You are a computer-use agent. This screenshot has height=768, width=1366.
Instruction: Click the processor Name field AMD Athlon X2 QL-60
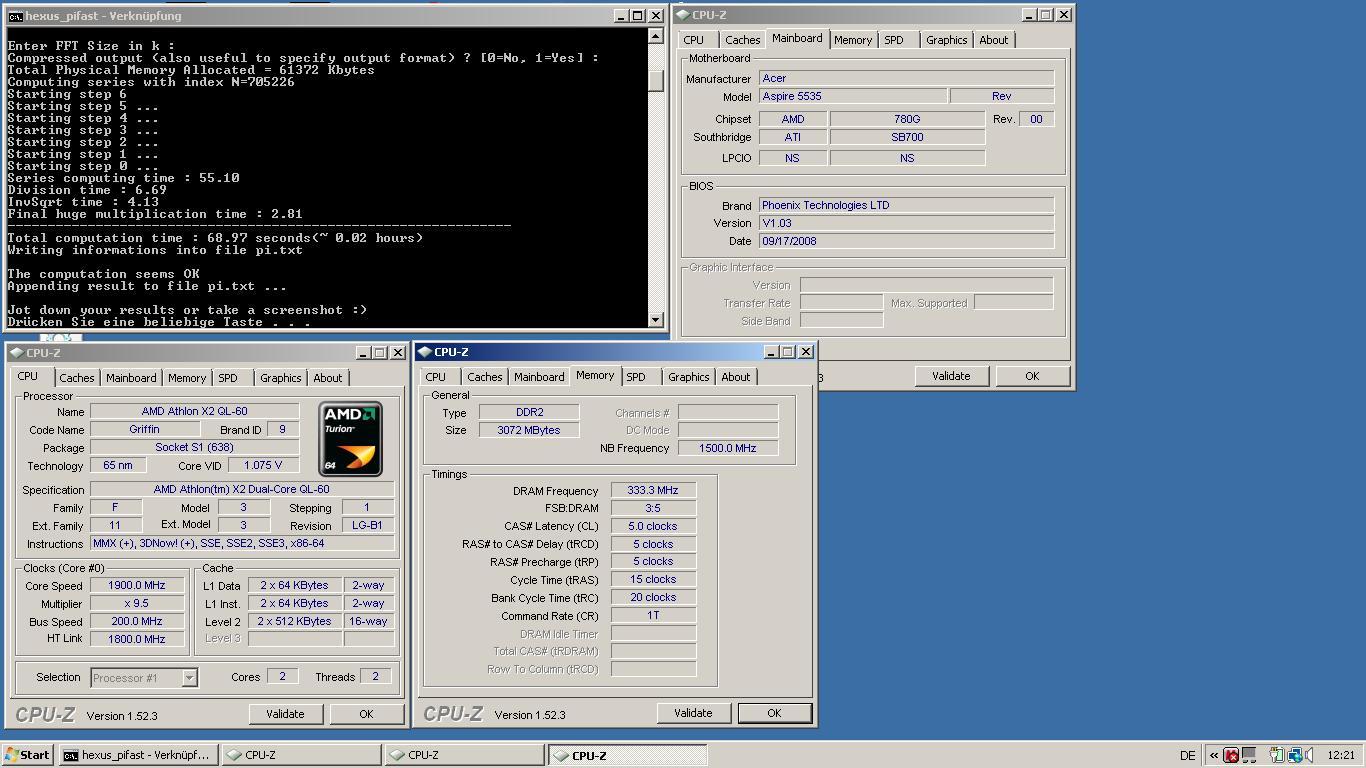click(x=194, y=411)
